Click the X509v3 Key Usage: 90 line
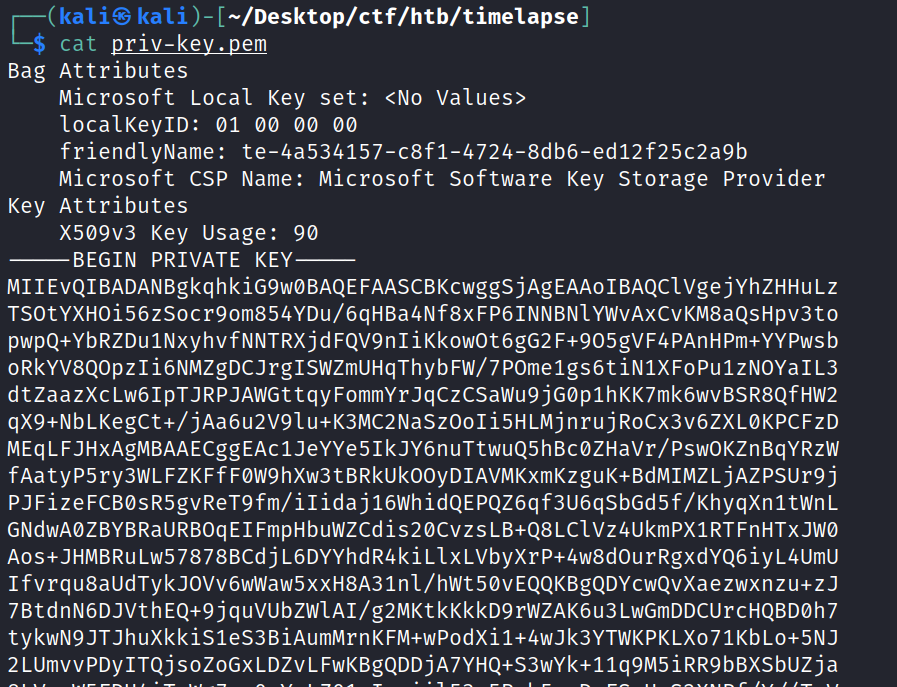The image size is (897, 687). pos(188,233)
